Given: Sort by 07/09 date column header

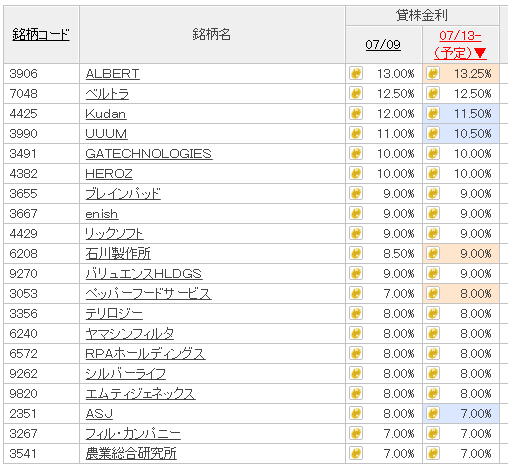Looking at the screenshot, I should point(383,44).
